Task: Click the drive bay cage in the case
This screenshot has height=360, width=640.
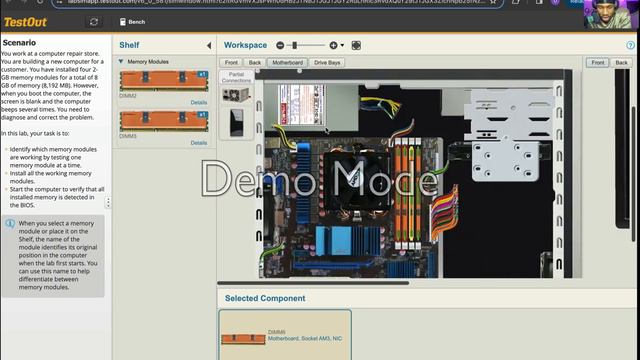Action: tap(509, 135)
